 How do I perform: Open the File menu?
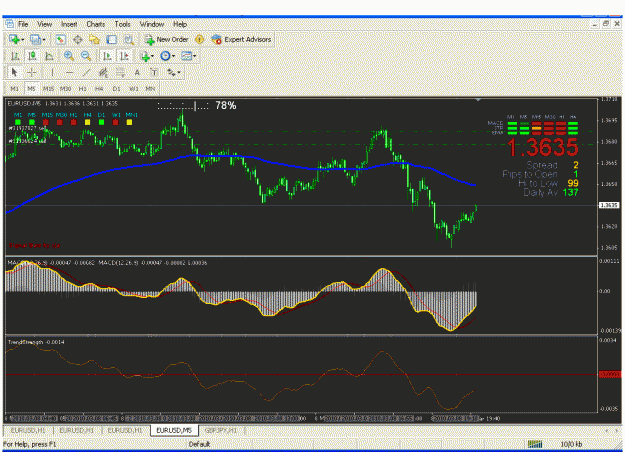point(23,24)
